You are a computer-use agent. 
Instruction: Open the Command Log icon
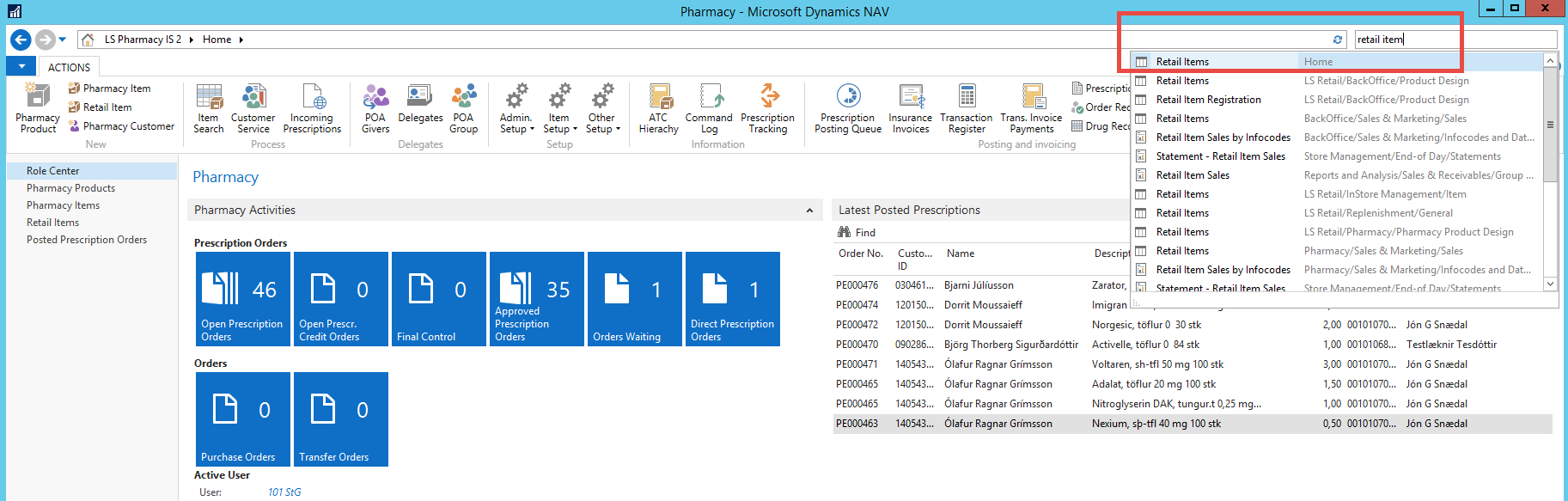[709, 108]
